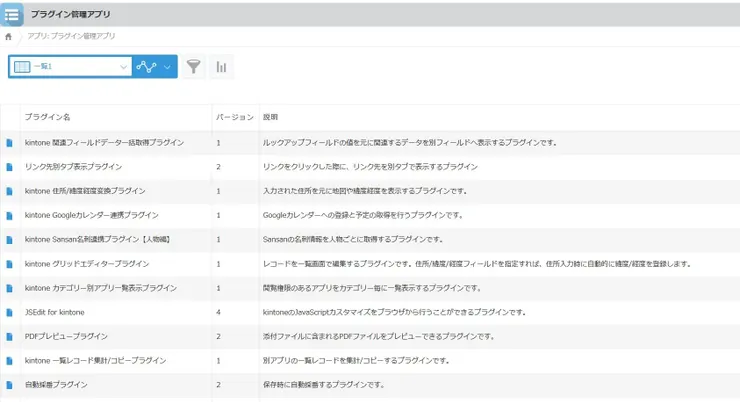Image resolution: width=740 pixels, height=402 pixels.
Task: Open record details for kintone グリッドエディタープラグイン
Action: pos(9,264)
